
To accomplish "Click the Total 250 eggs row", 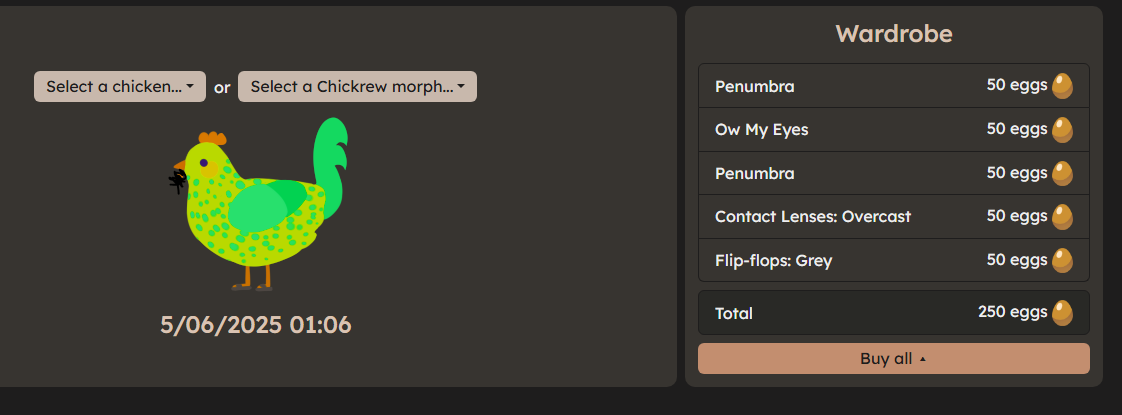I will pyautogui.click(x=894, y=313).
